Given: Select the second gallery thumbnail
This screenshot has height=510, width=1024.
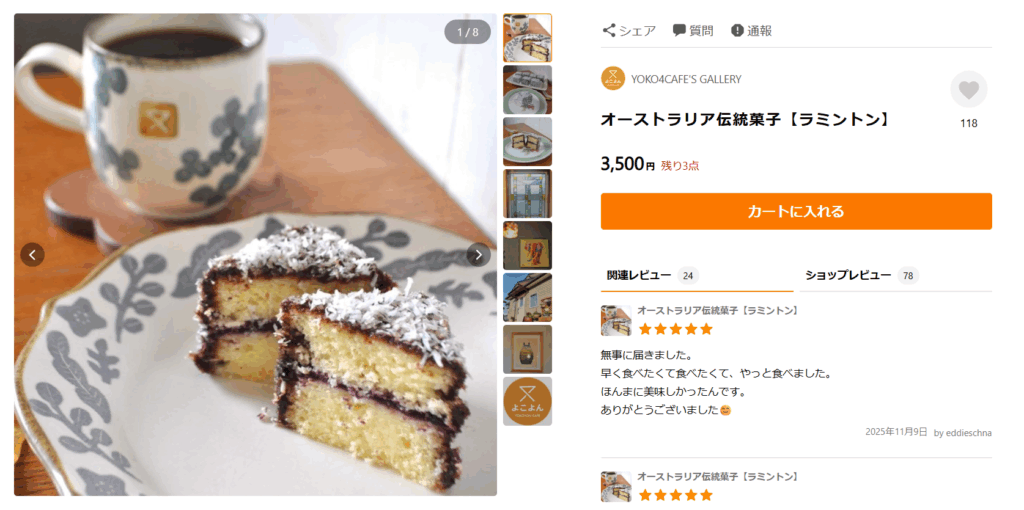Looking at the screenshot, I should (527, 90).
